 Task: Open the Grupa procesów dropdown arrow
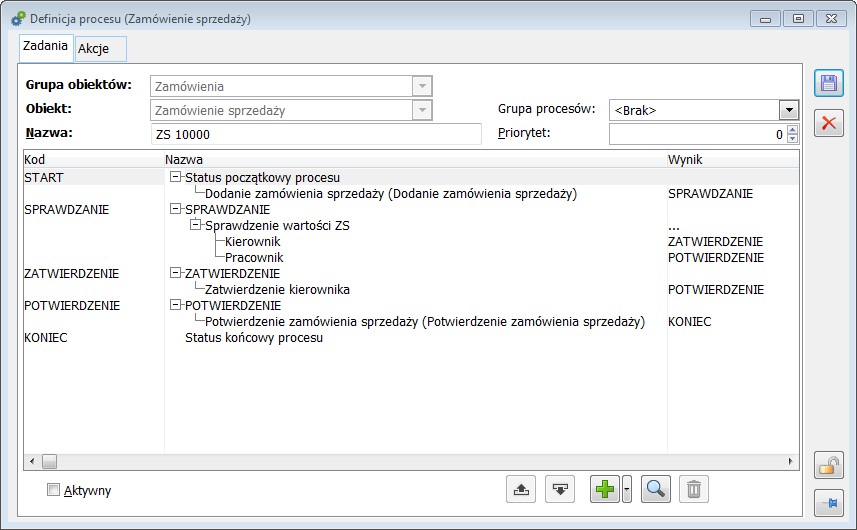(789, 110)
